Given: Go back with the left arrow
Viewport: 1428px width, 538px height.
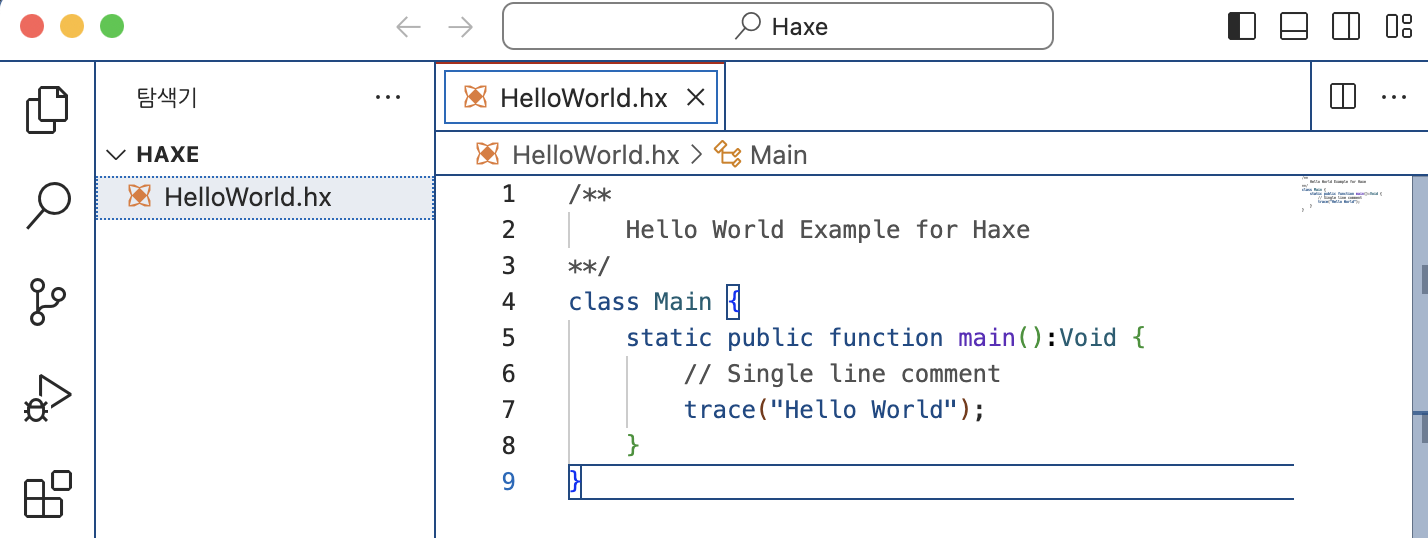Looking at the screenshot, I should tap(408, 26).
